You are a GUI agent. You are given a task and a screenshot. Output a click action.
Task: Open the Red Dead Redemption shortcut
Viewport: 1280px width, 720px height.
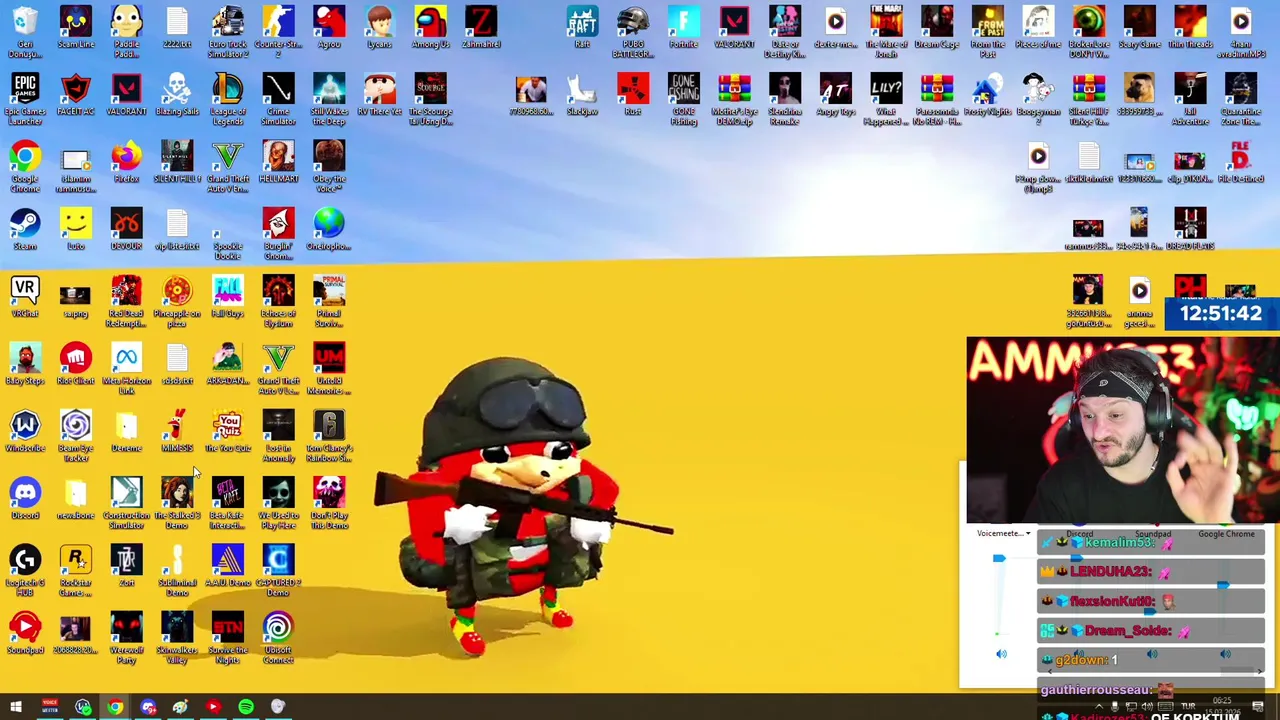[127, 301]
